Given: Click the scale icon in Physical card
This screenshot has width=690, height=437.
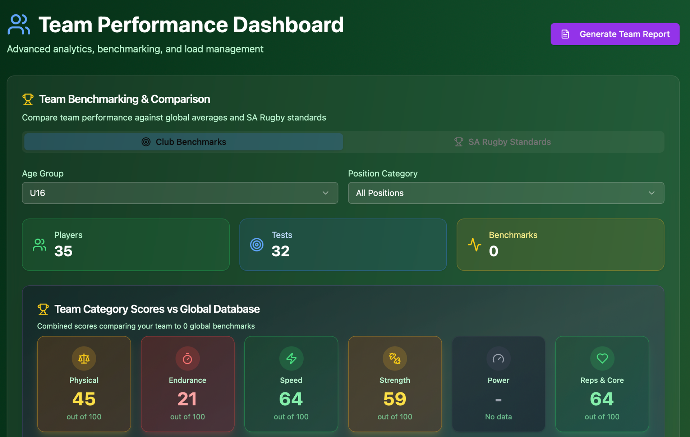Looking at the screenshot, I should (x=84, y=358).
